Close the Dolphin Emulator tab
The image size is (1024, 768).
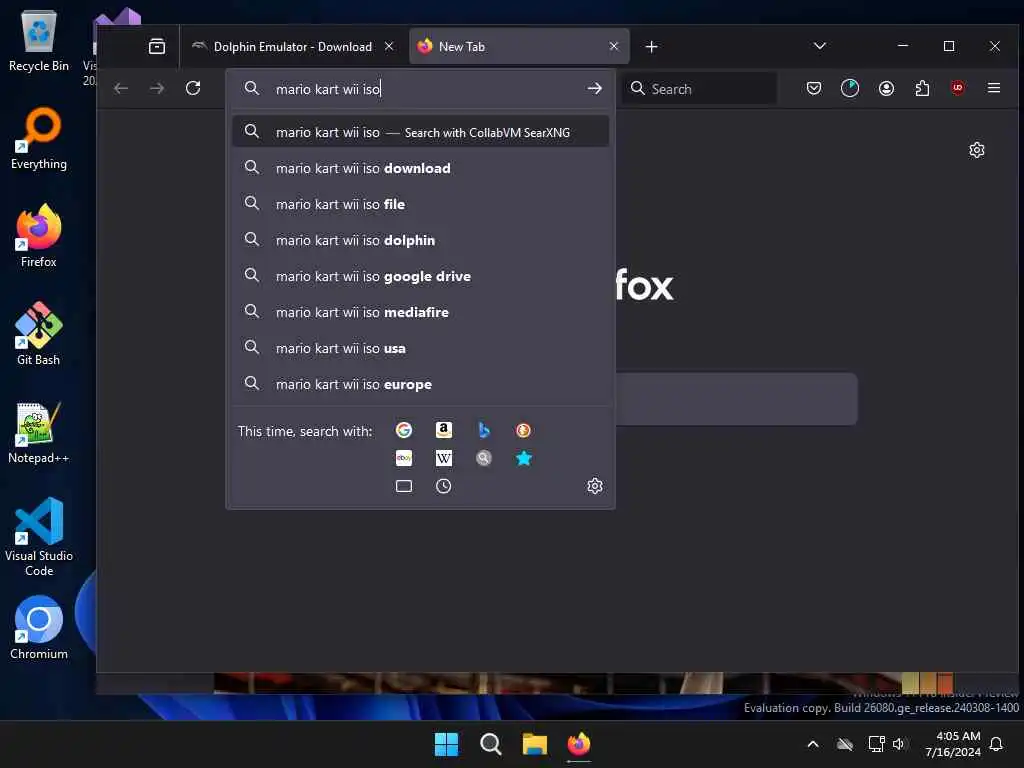(389, 46)
